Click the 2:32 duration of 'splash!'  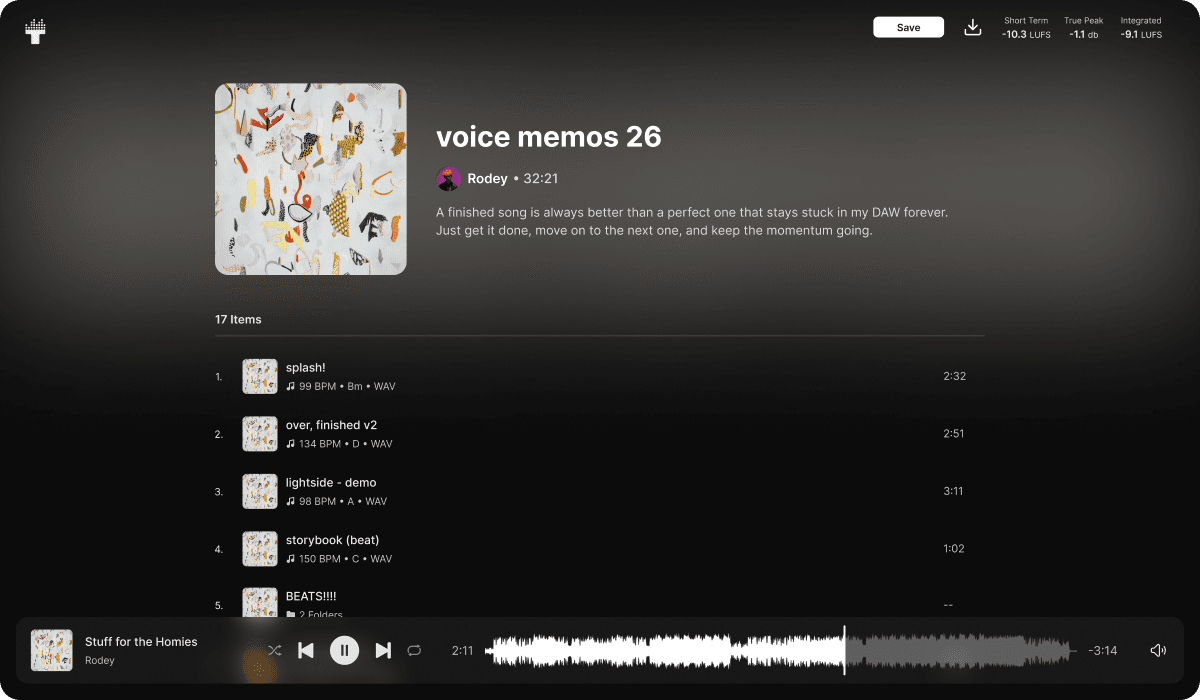point(954,377)
